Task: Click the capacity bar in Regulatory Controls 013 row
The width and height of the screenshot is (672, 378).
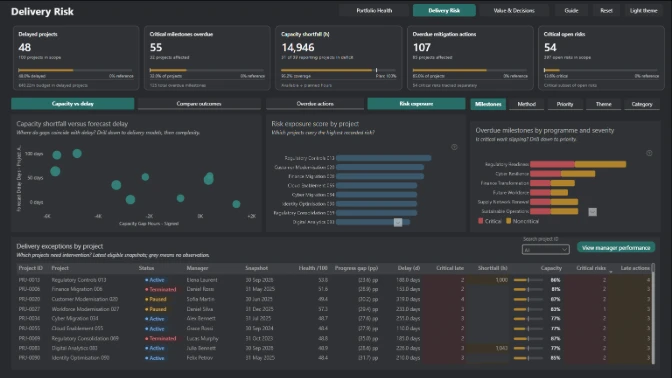Action: 528,280
